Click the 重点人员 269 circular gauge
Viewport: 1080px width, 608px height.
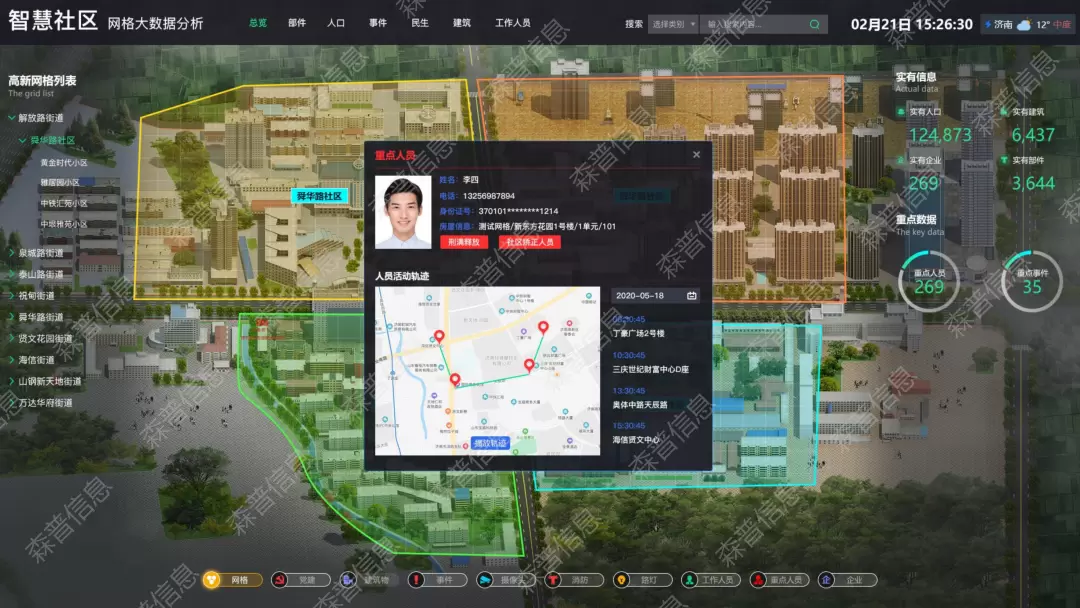point(928,282)
